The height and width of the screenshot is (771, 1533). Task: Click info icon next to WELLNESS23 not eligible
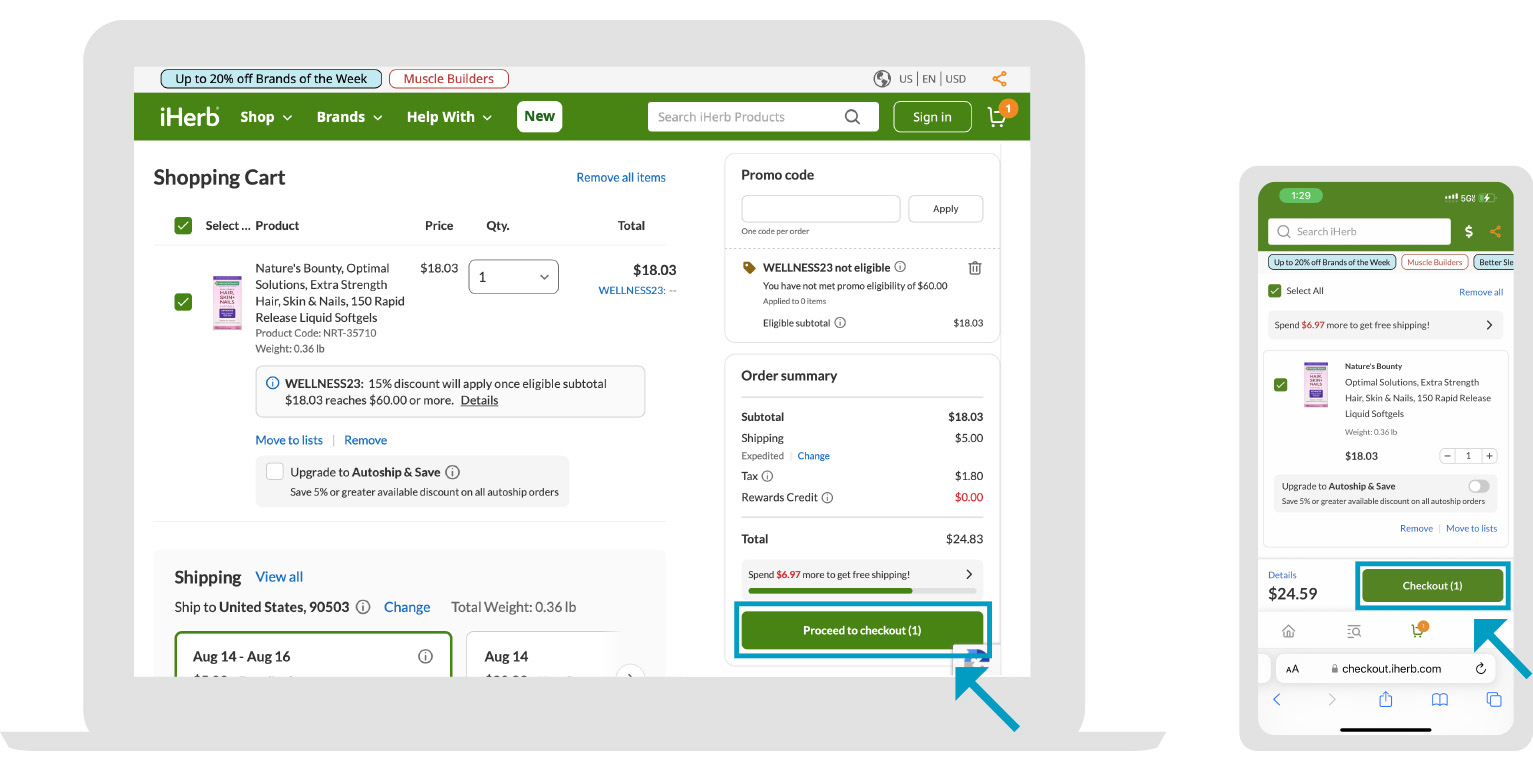[900, 267]
